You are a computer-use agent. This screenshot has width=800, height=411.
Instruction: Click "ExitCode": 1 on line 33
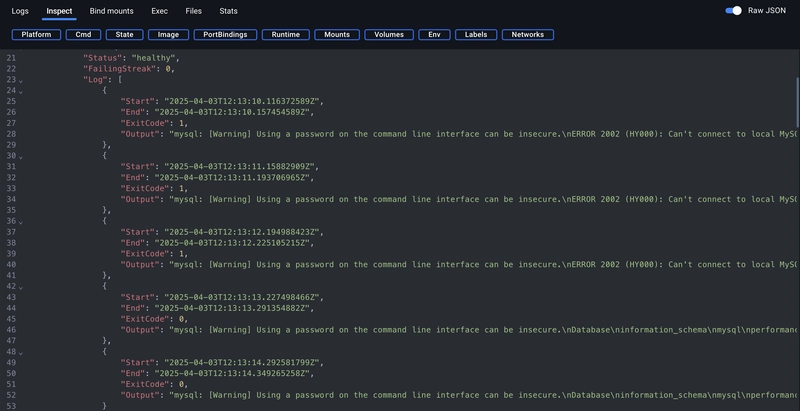point(154,189)
